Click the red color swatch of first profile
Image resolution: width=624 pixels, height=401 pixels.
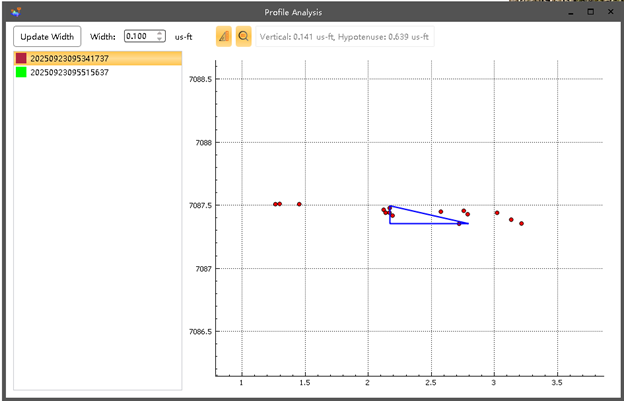21,59
